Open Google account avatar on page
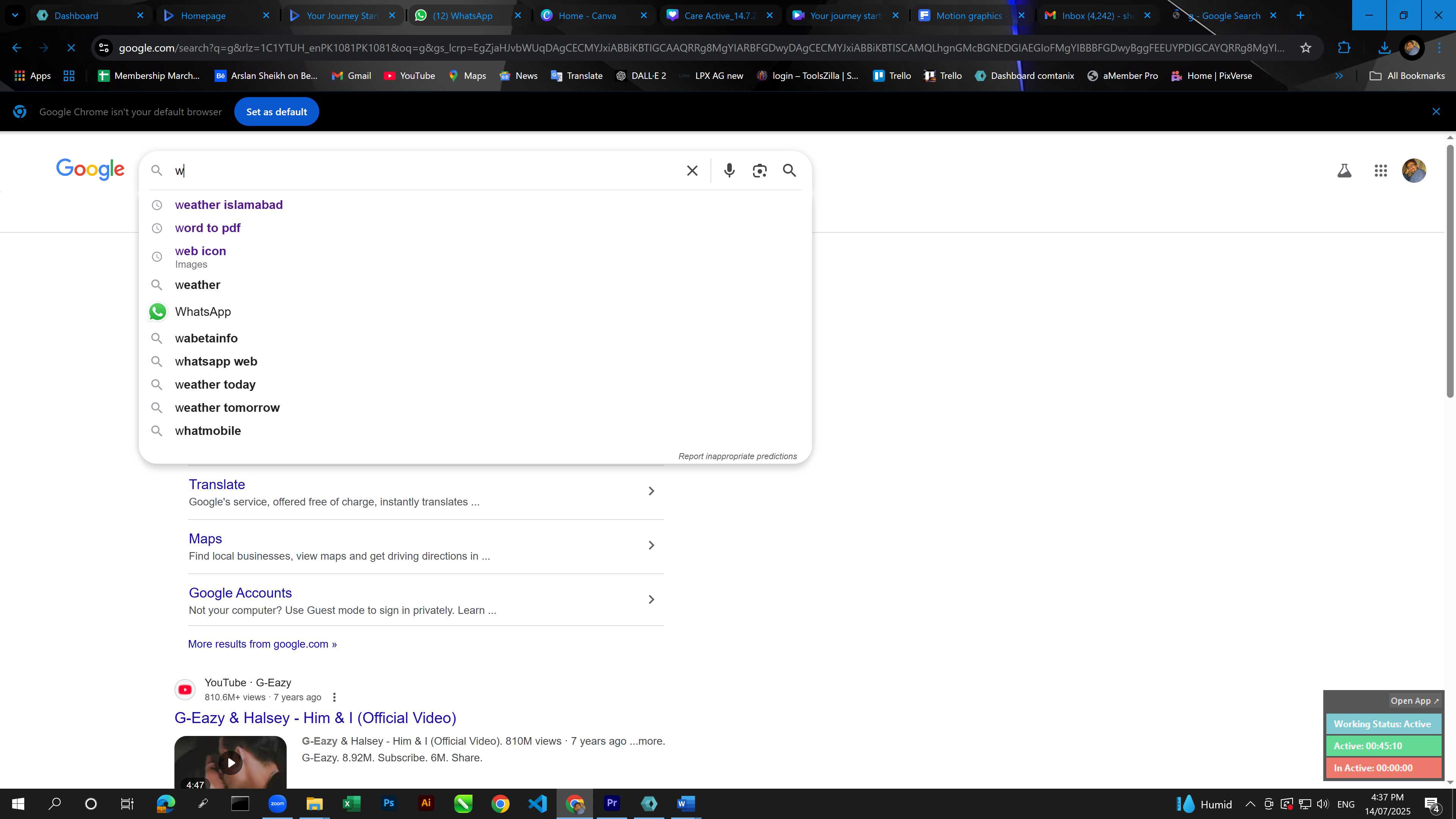The height and width of the screenshot is (819, 1456). coord(1414,170)
